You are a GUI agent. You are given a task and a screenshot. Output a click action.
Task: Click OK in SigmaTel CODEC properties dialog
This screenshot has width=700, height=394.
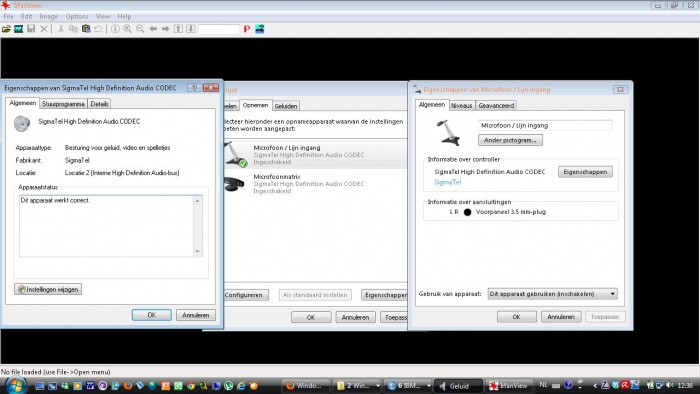(x=152, y=315)
